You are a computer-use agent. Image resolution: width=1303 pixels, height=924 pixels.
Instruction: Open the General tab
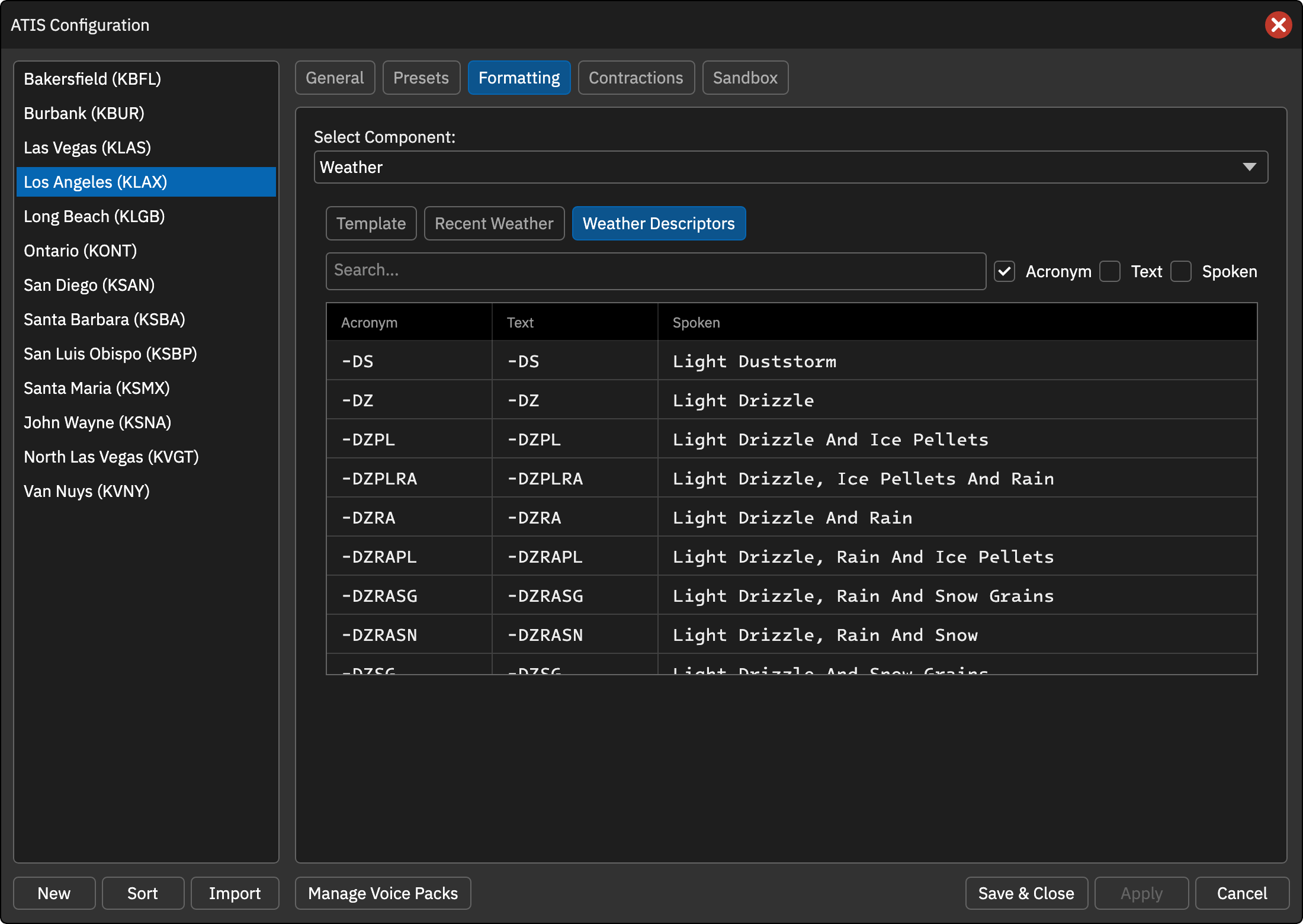coord(335,78)
